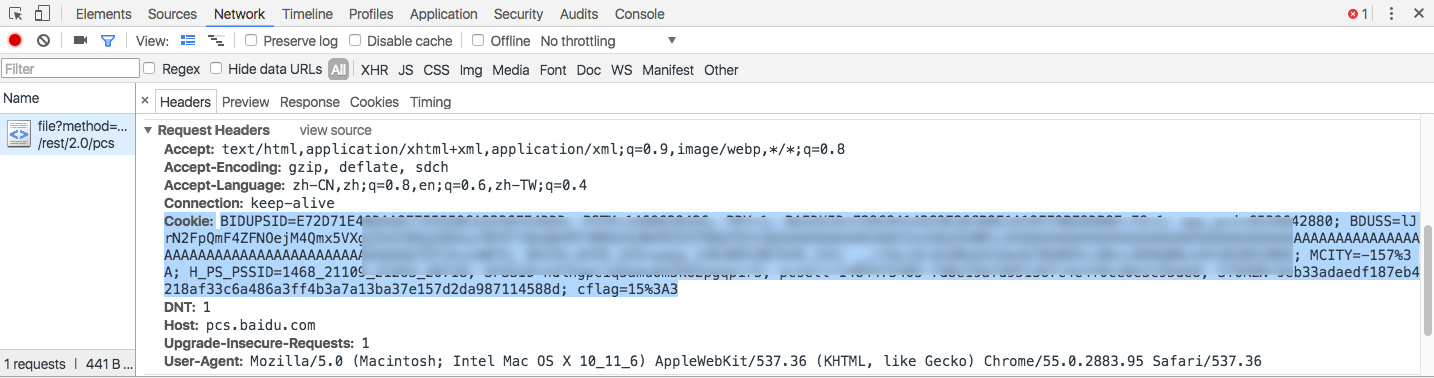Toggle the blue filter funnel icon
1434x378 pixels.
click(x=108, y=41)
